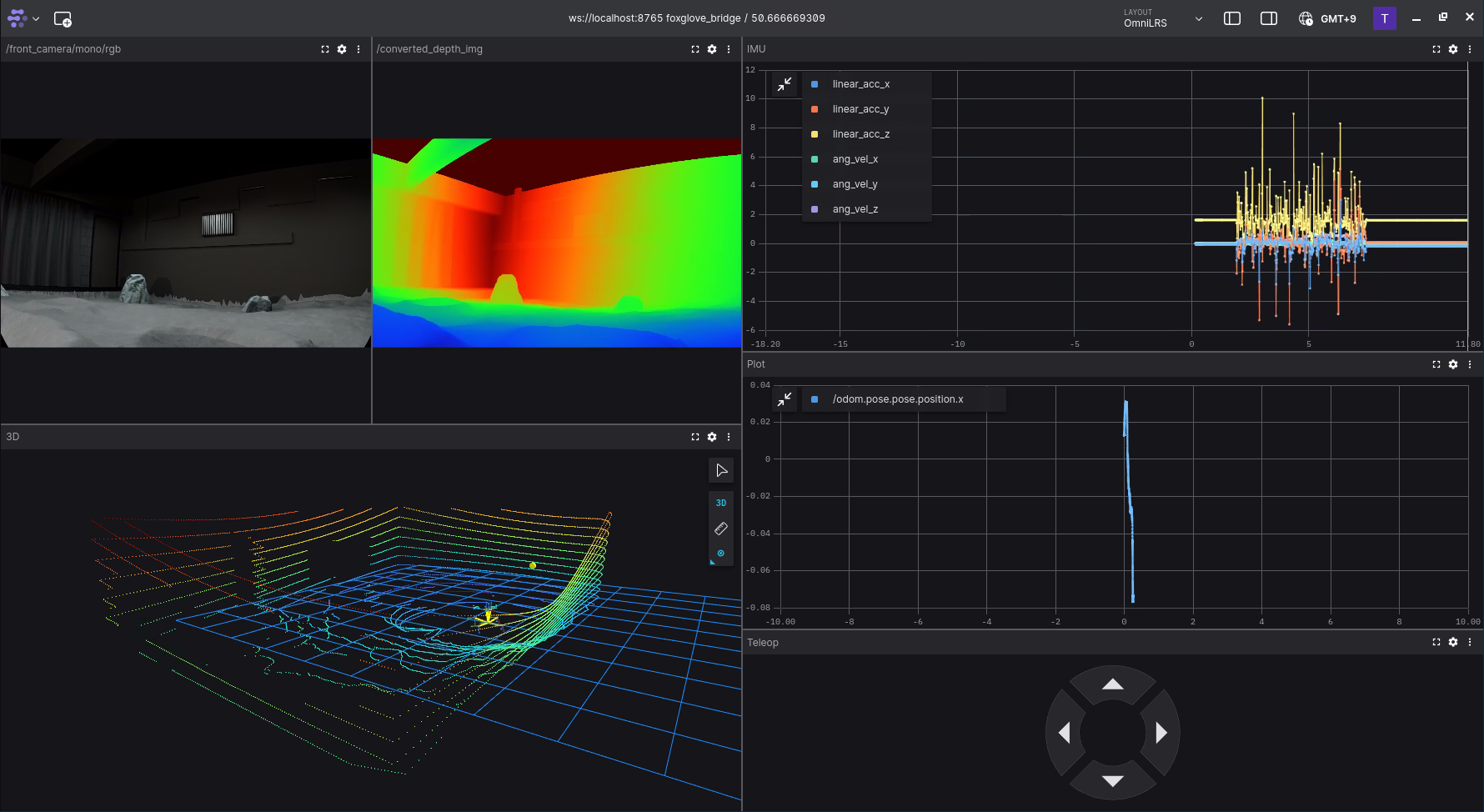Open the Foxglove app menu
The height and width of the screenshot is (812, 1484).
pyautogui.click(x=23, y=18)
